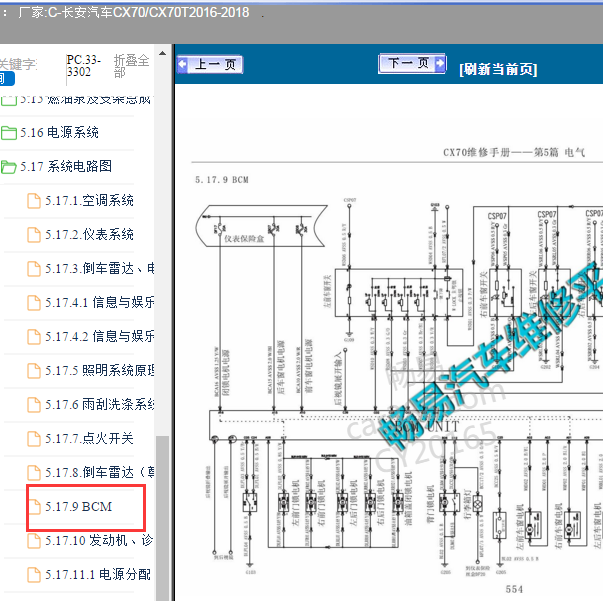The width and height of the screenshot is (603, 601).
Task: Click document icon beside 5.17.4.1 信息与娱乐
Action: [x=34, y=303]
